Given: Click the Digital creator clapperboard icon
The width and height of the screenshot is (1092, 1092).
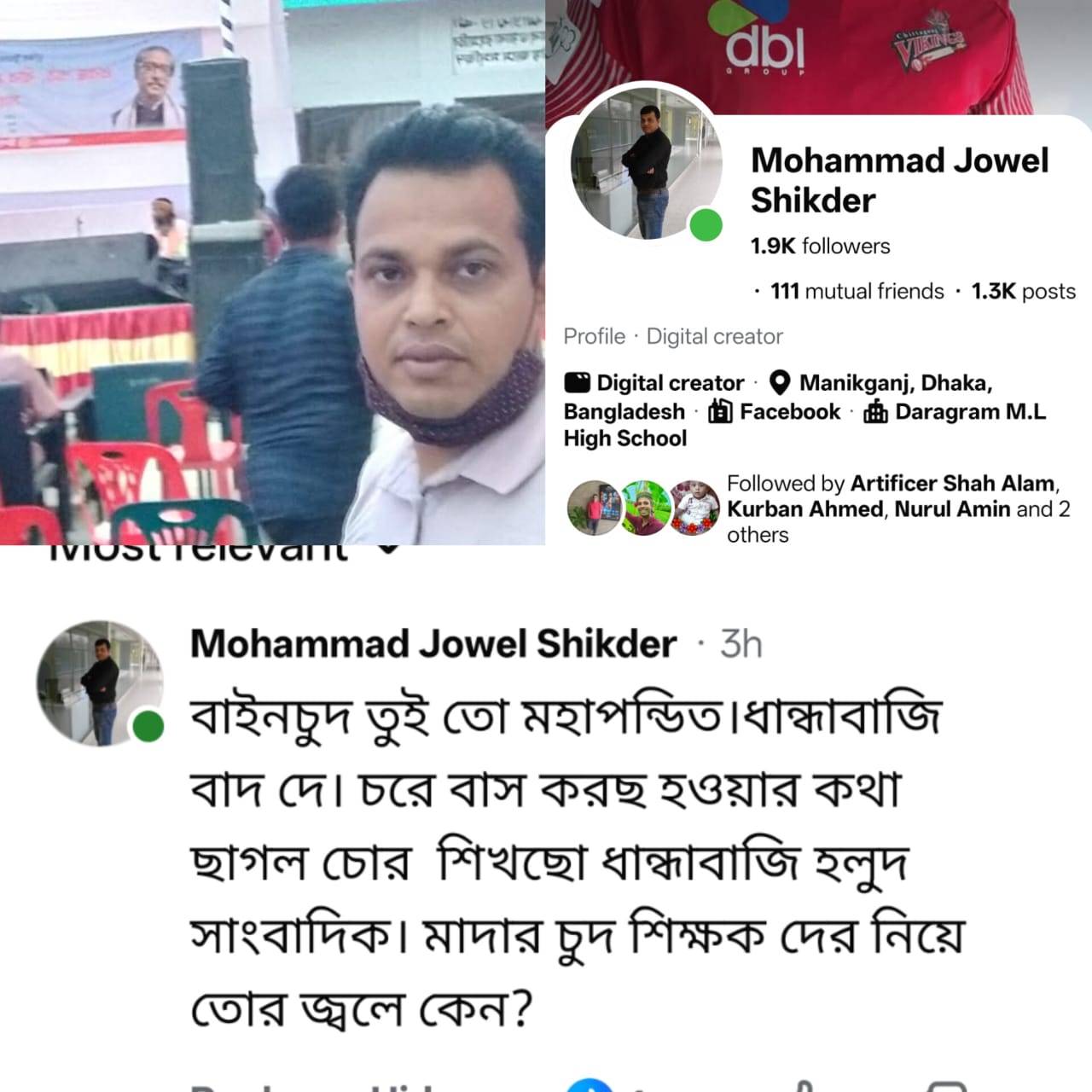Looking at the screenshot, I should pyautogui.click(x=577, y=382).
